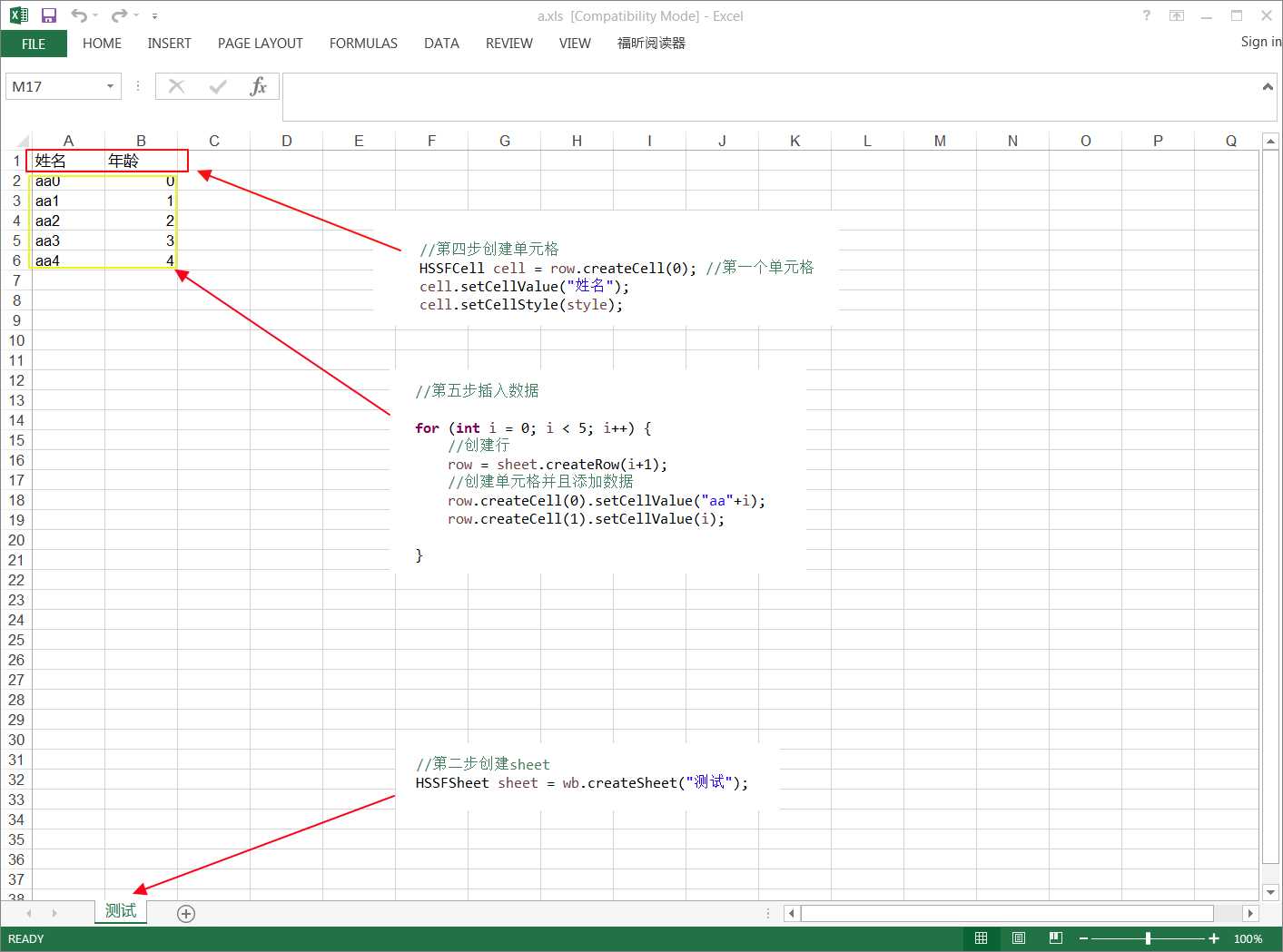The height and width of the screenshot is (952, 1283).
Task: Click the zoom slider handle
Action: tap(1148, 938)
